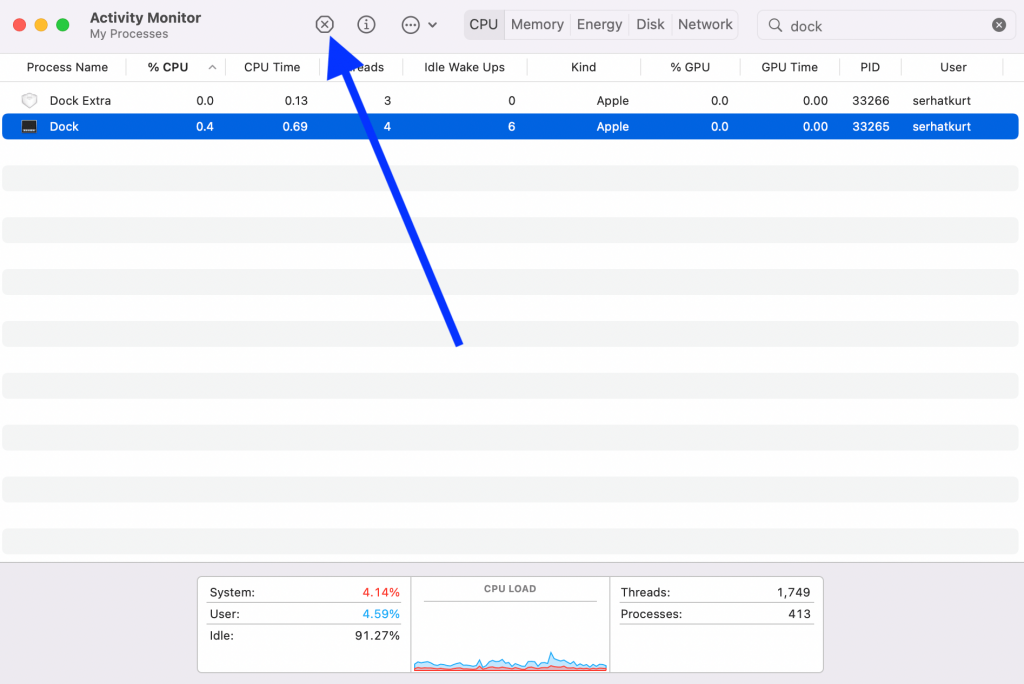
Task: Sort by CPU Time column
Action: point(272,67)
